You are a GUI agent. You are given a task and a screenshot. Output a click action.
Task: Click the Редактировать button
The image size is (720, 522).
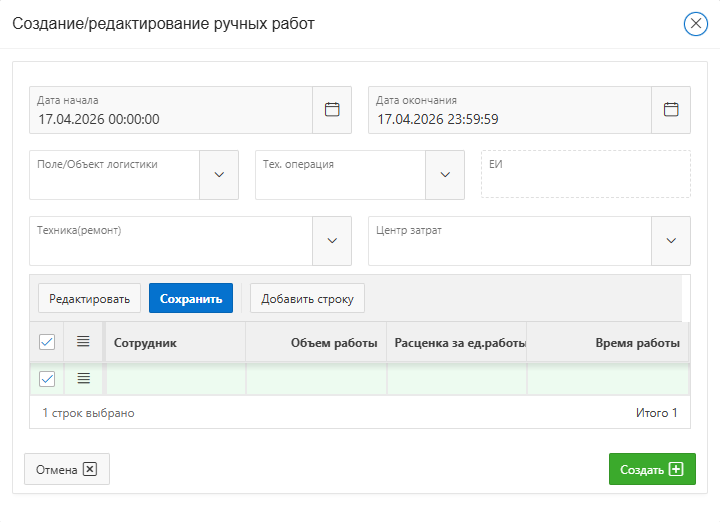(x=90, y=298)
